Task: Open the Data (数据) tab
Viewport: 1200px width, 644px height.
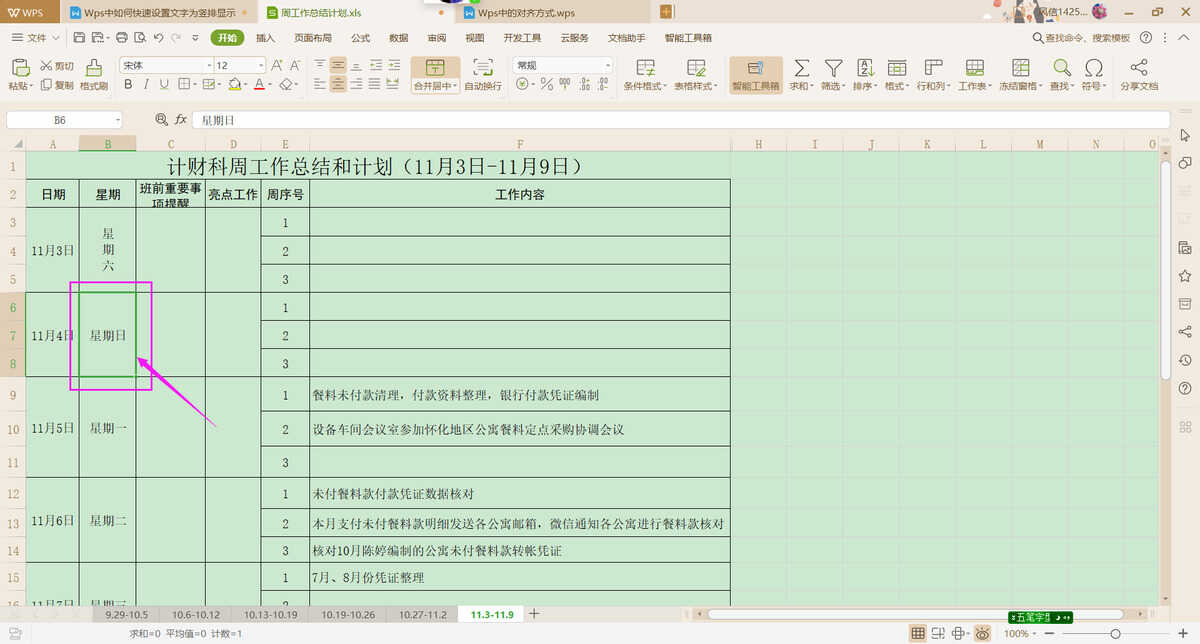Action: click(399, 37)
